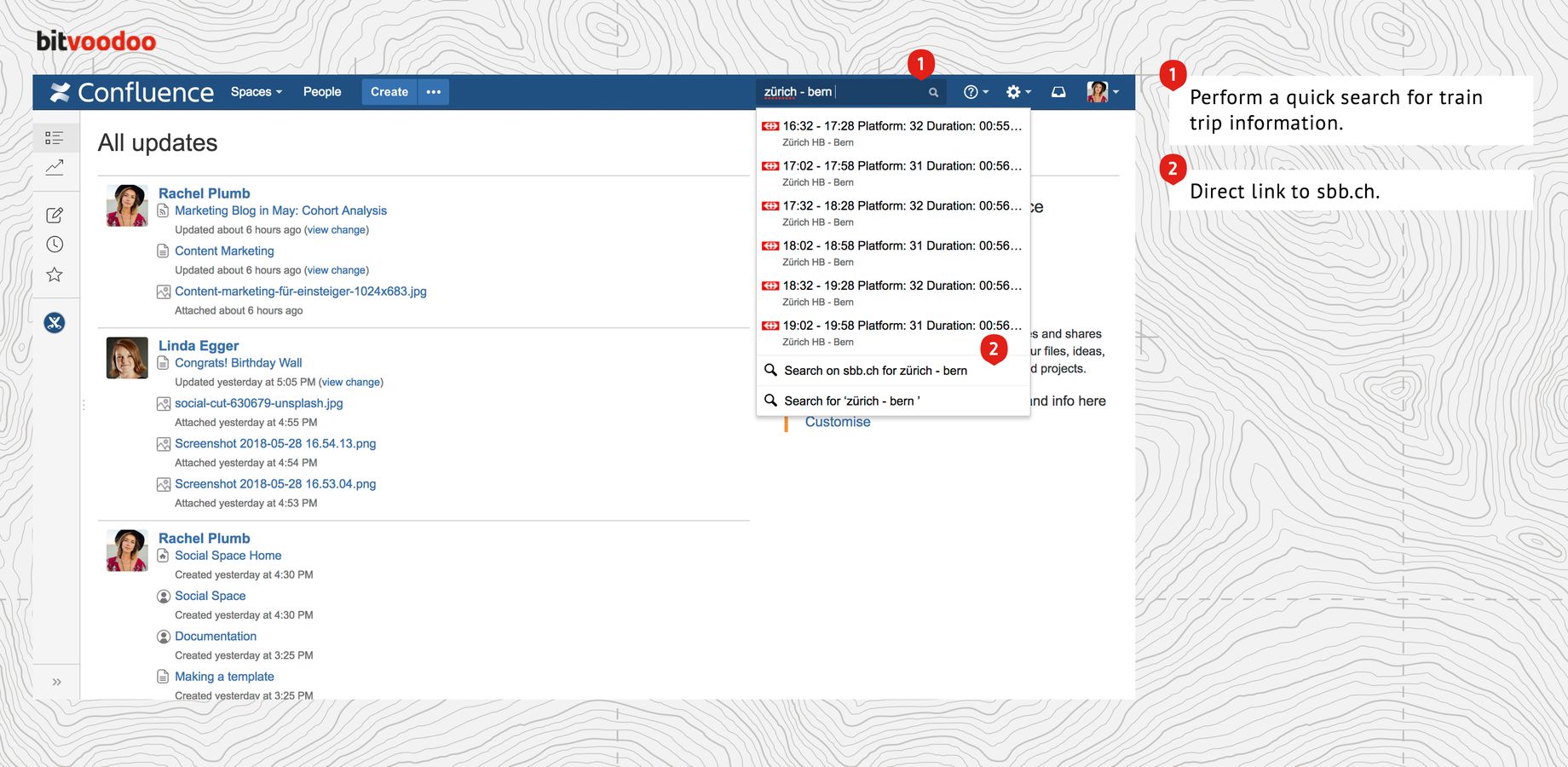Viewport: 1568px width, 767px height.
Task: Open Marketing Blog in May: Cohort Analysis
Action: 280,210
